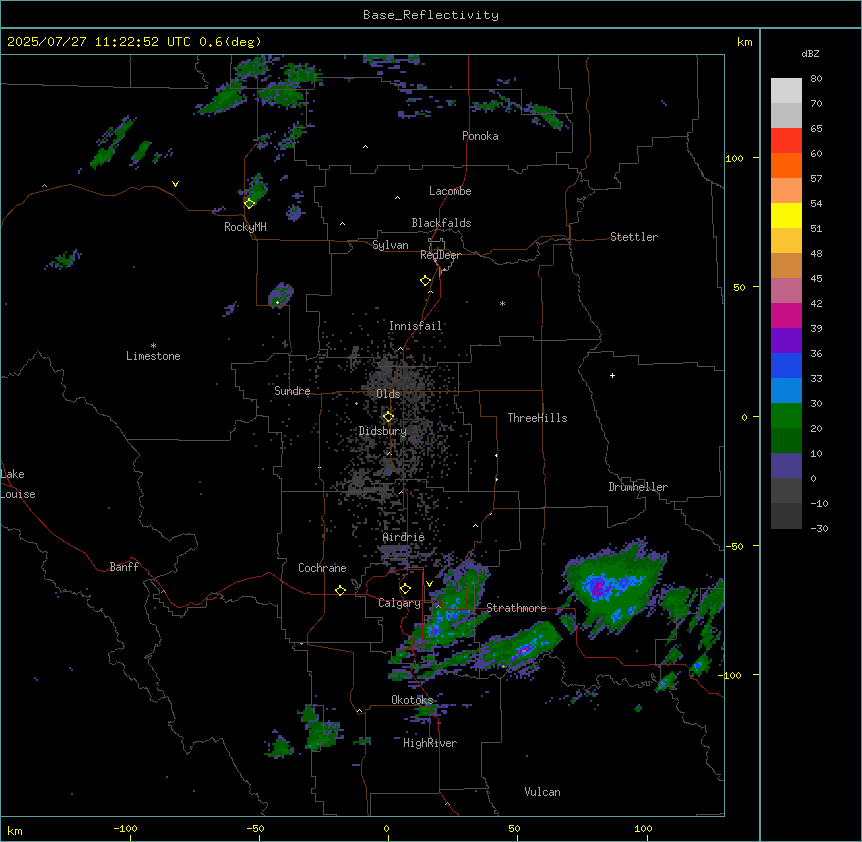The image size is (862, 842).
Task: Select the Innisfail city label
Action: tap(415, 326)
